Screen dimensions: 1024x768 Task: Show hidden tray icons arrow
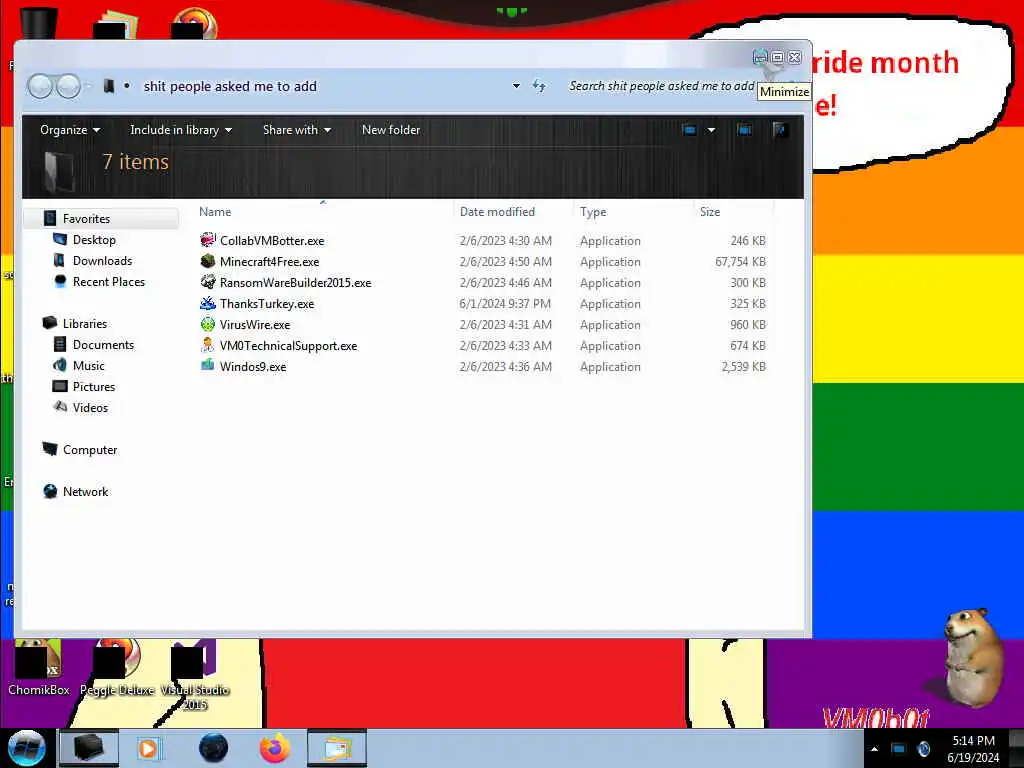pyautogui.click(x=874, y=749)
